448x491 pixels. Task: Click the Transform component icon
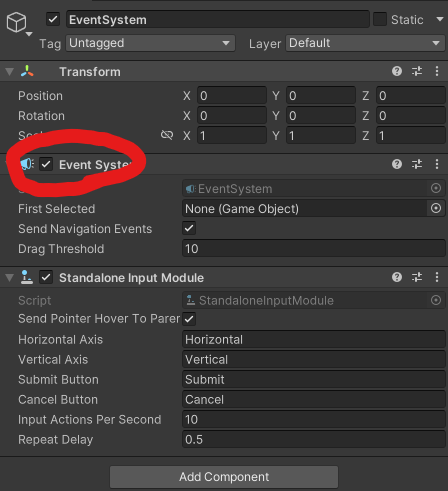pyautogui.click(x=27, y=71)
